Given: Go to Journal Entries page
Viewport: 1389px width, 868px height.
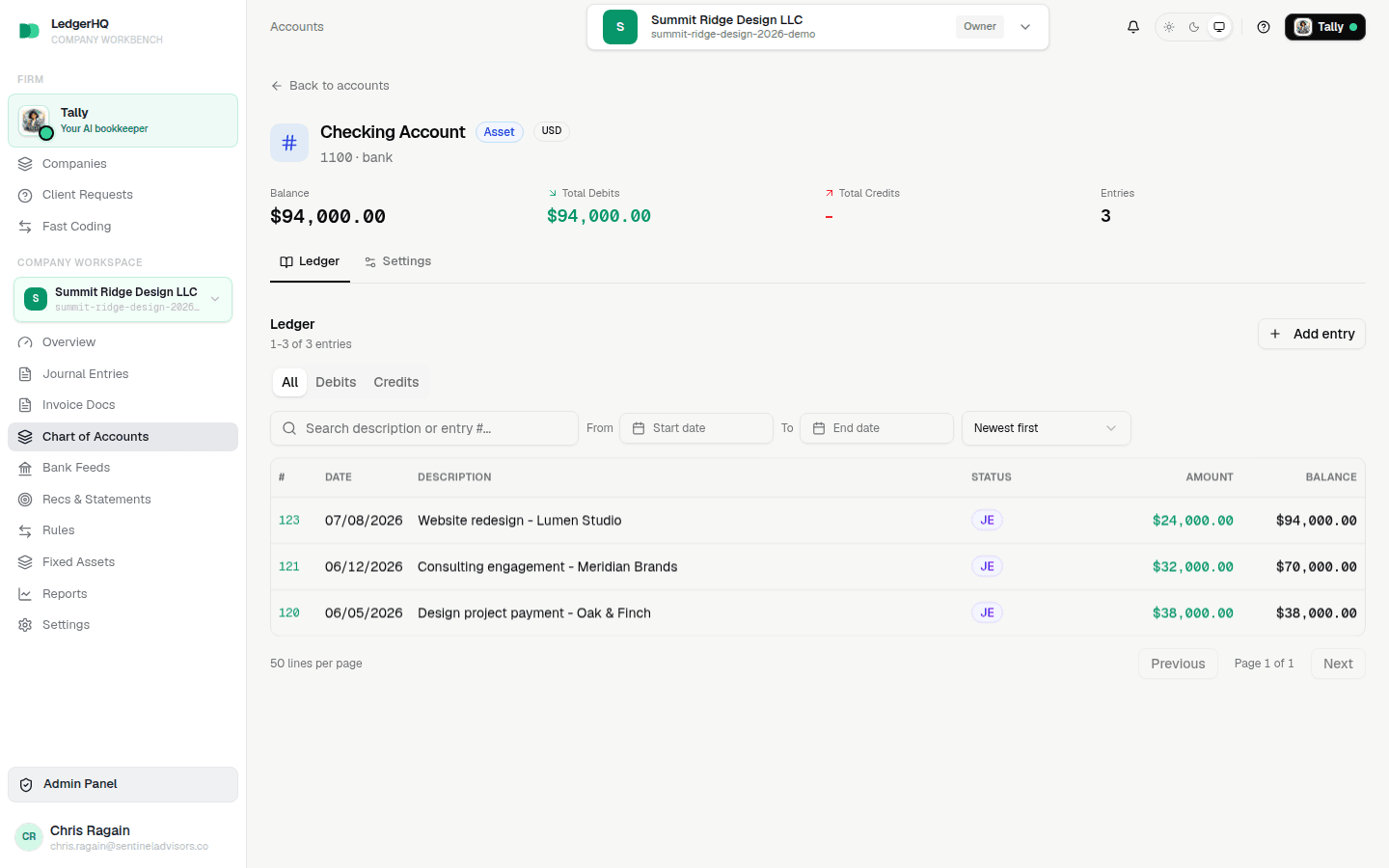Looking at the screenshot, I should point(123,374).
